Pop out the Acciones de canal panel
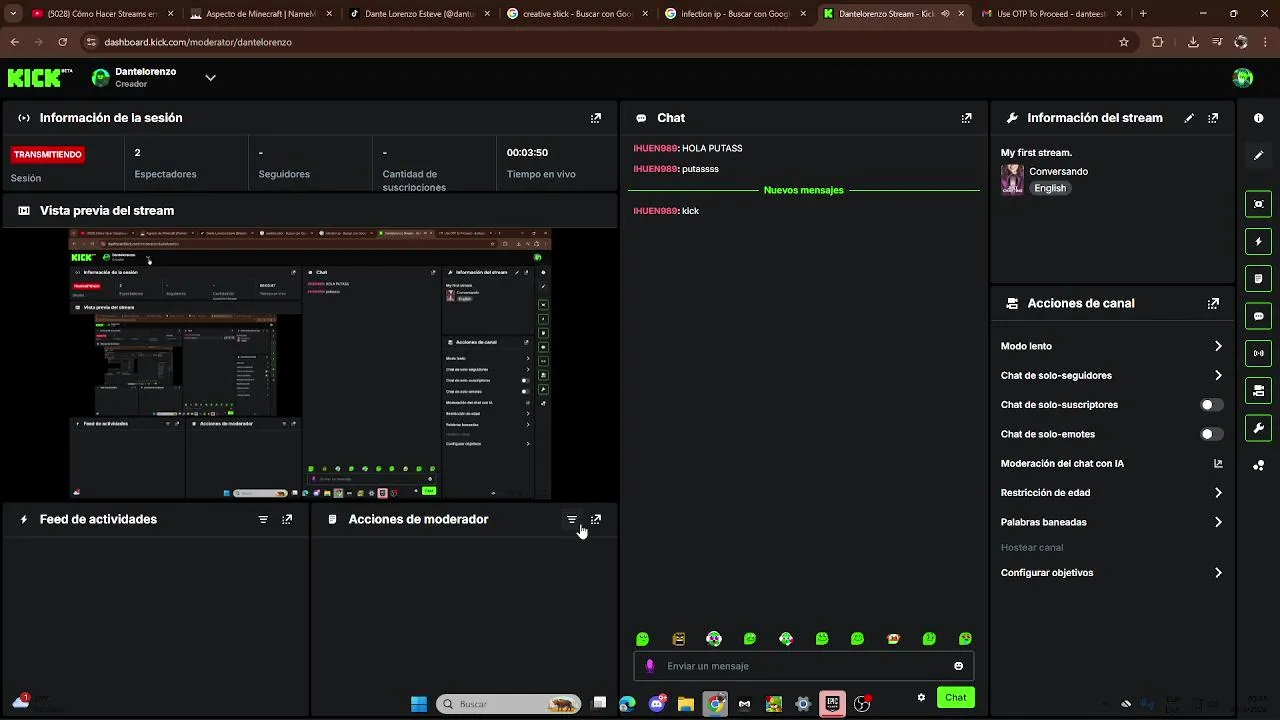The image size is (1280, 720). tap(1213, 304)
